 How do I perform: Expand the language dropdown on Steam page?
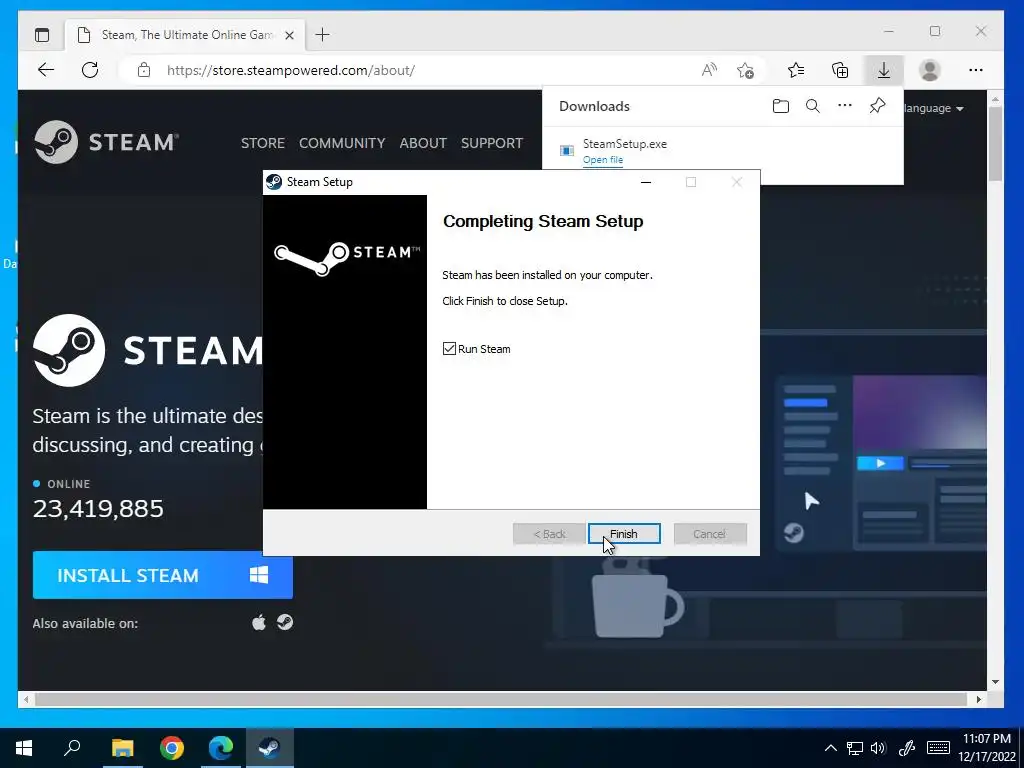934,108
